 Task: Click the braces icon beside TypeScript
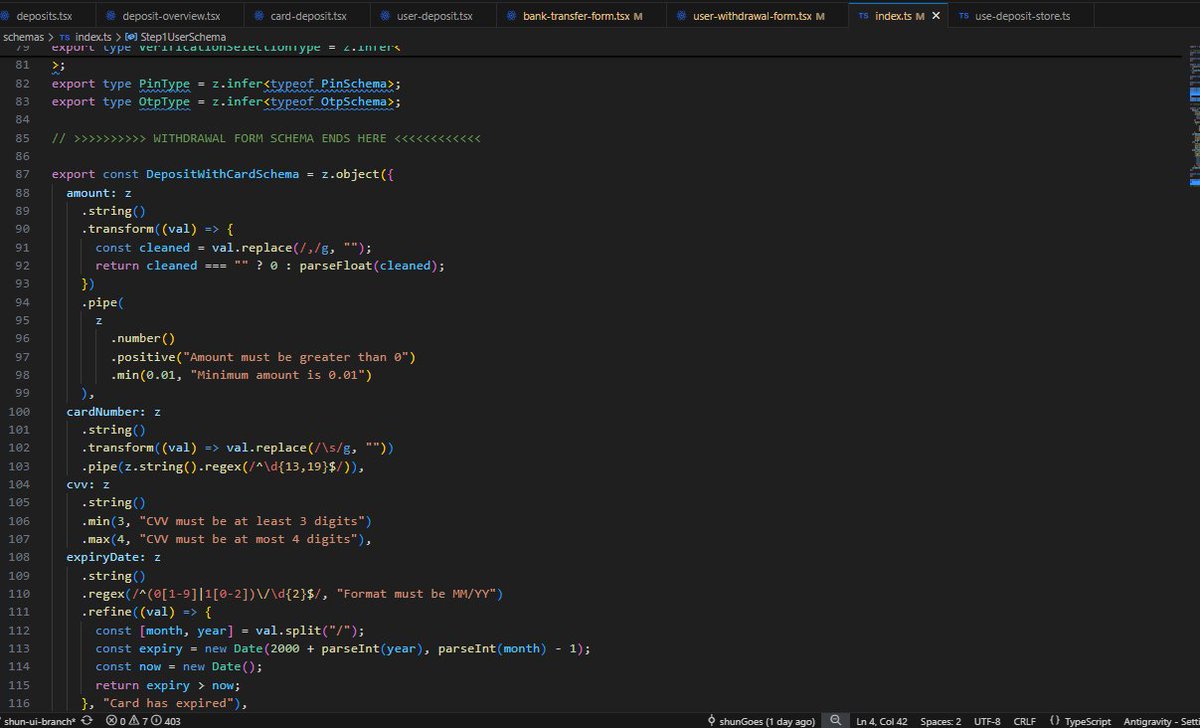coord(1055,720)
